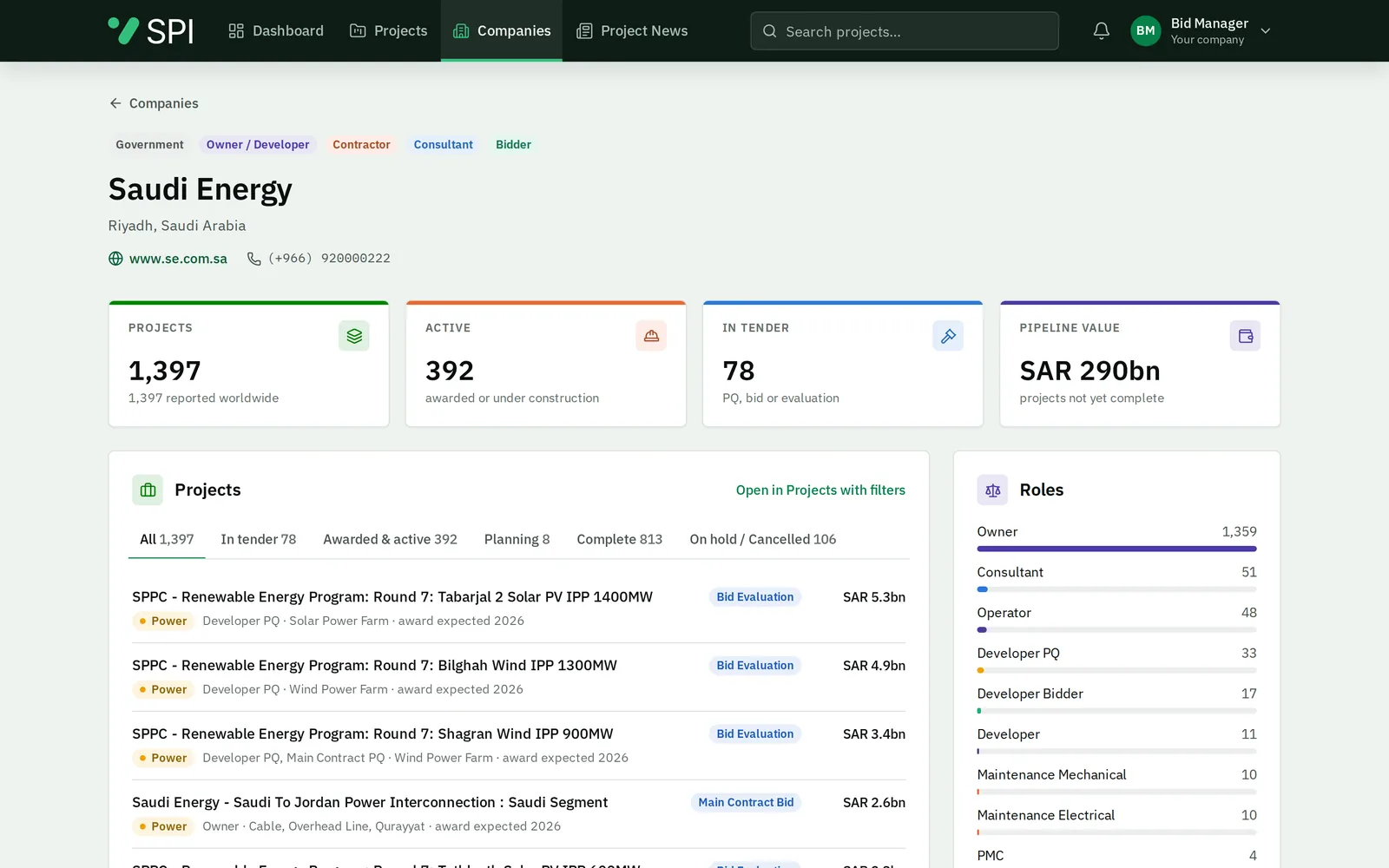The image size is (1389, 868).
Task: Select the Companies nav item
Action: point(502,30)
